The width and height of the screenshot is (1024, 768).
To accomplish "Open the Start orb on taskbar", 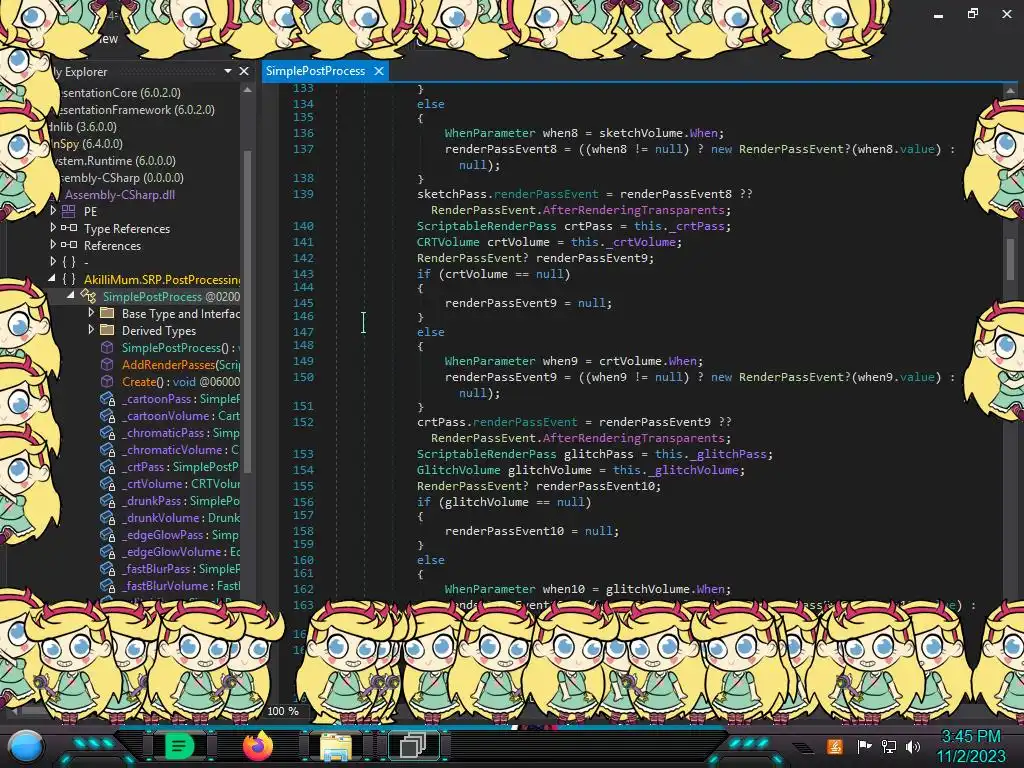I will pyautogui.click(x=25, y=746).
